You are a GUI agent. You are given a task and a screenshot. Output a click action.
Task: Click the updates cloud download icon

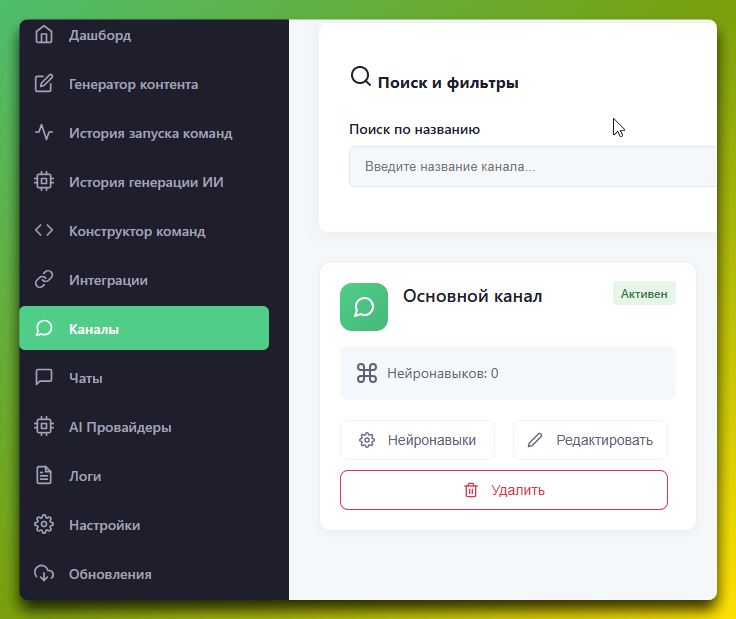coord(43,574)
